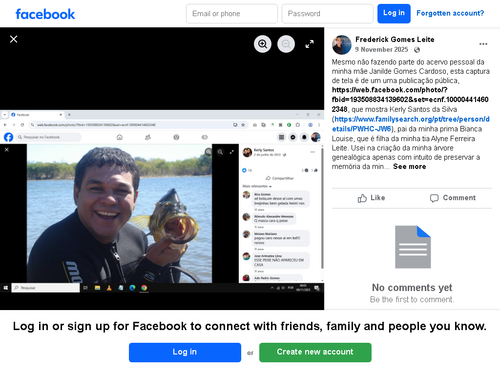Open Frederick Gomes Leite name link
500x375 pixels.
395,40
